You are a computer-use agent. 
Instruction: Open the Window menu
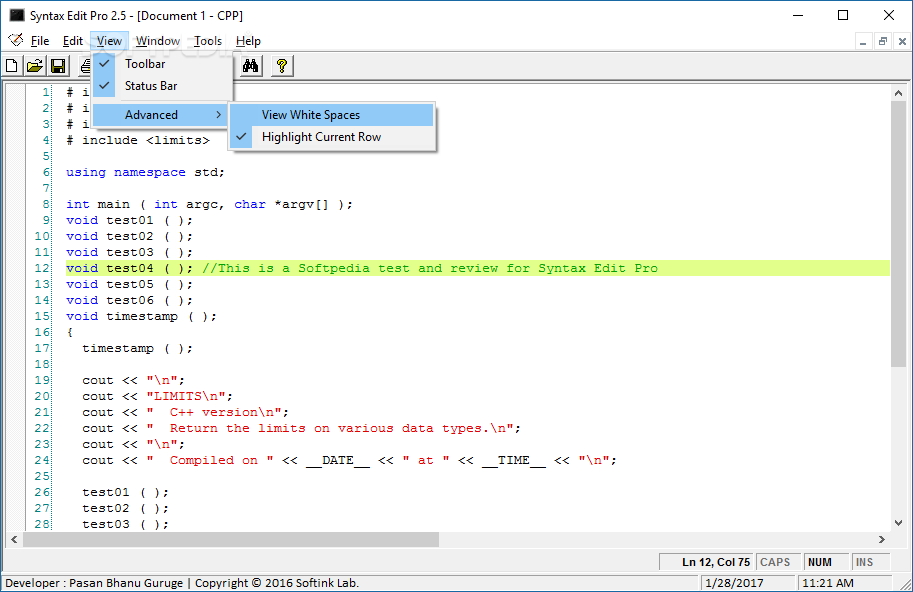pyautogui.click(x=158, y=41)
